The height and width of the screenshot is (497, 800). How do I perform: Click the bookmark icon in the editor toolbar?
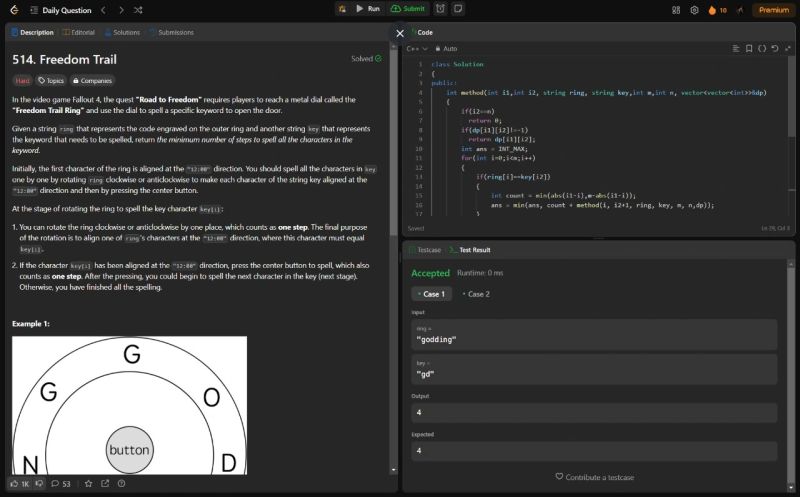click(749, 48)
